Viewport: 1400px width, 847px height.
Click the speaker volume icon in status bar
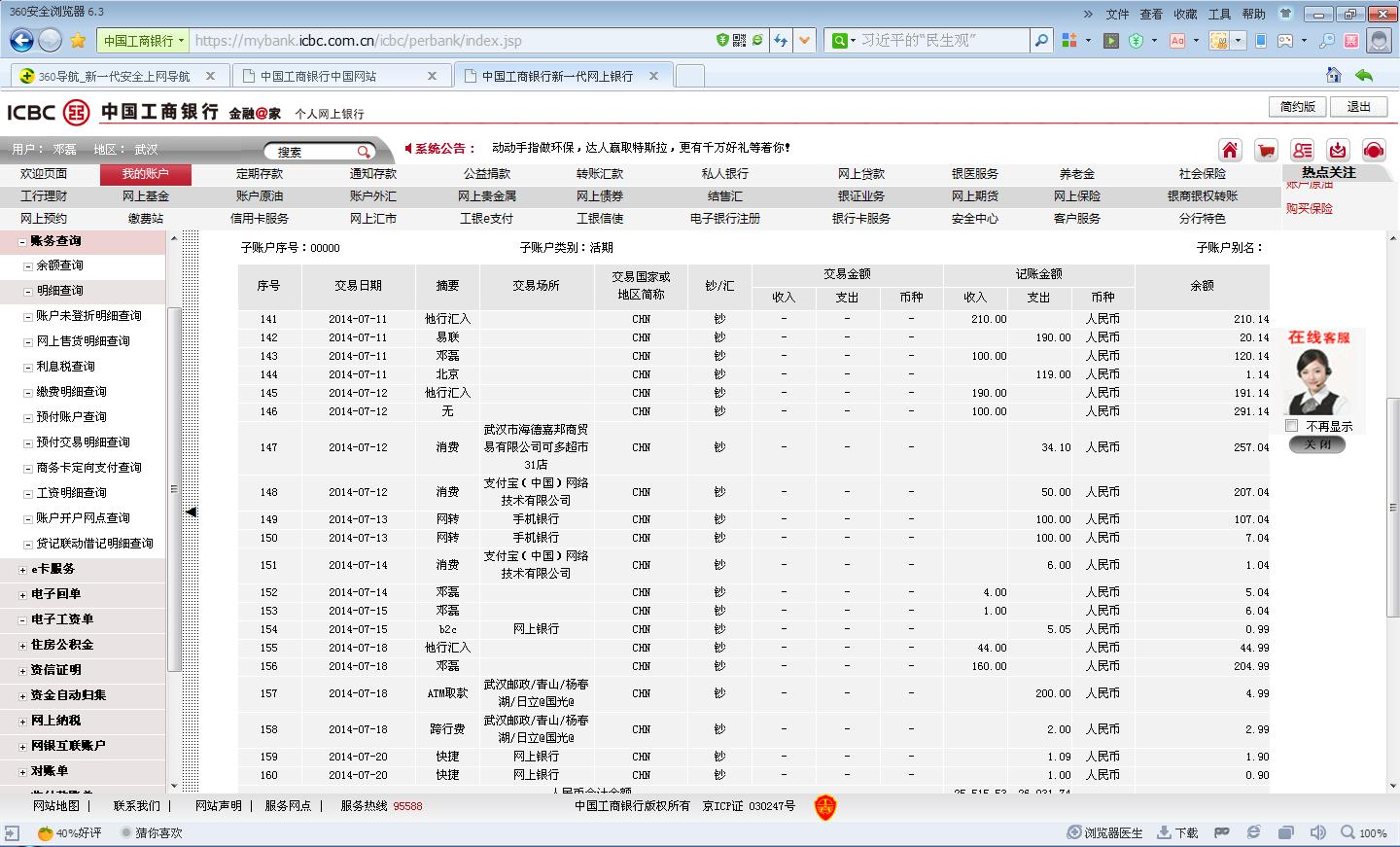point(1317,832)
